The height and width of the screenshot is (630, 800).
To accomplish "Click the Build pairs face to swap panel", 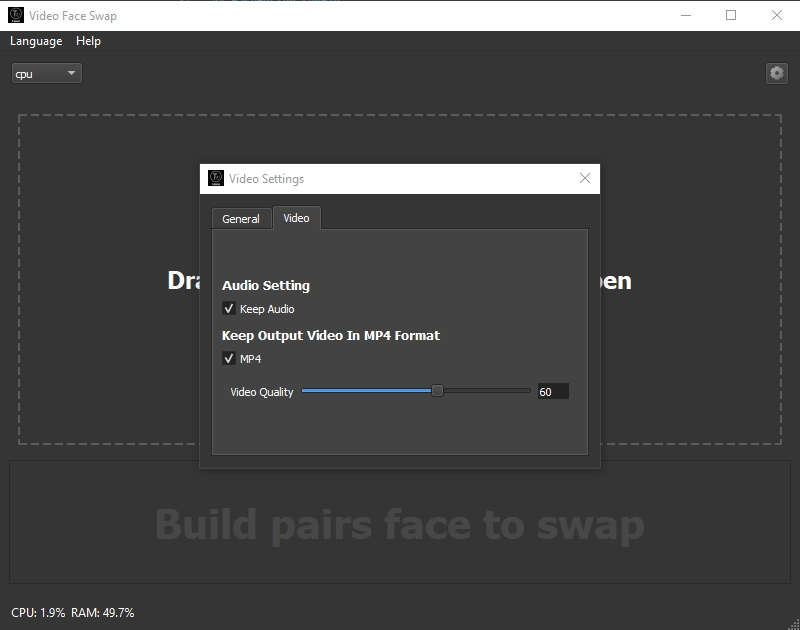I will (x=400, y=524).
